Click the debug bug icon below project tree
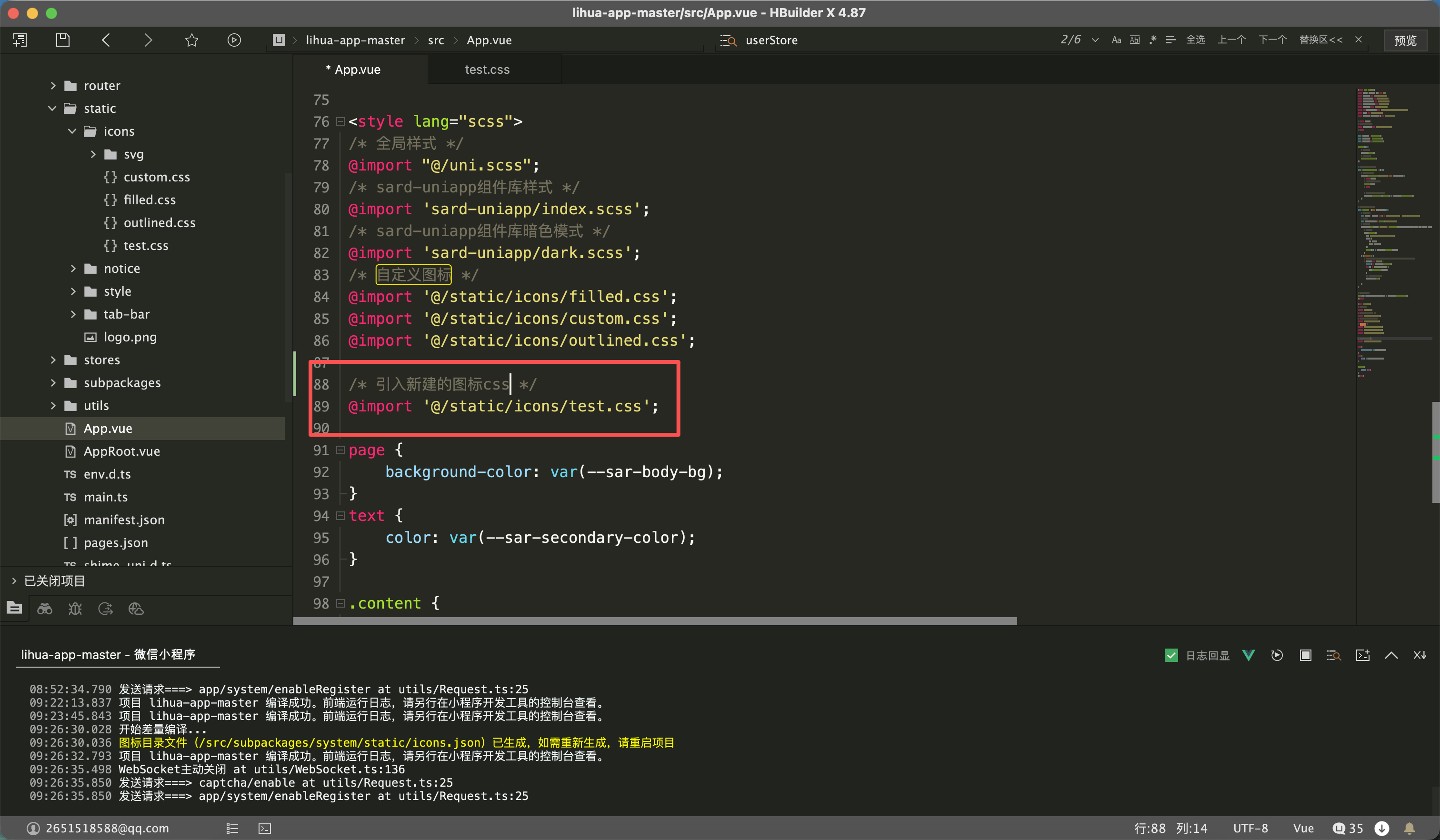This screenshot has height=840, width=1440. pos(75,609)
